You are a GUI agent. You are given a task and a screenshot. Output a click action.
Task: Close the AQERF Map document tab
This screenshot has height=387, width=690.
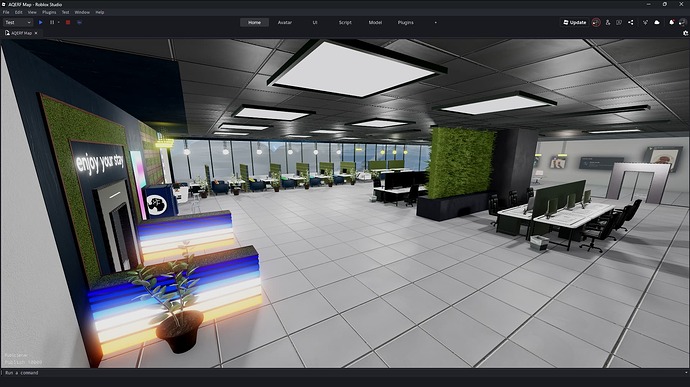36,33
